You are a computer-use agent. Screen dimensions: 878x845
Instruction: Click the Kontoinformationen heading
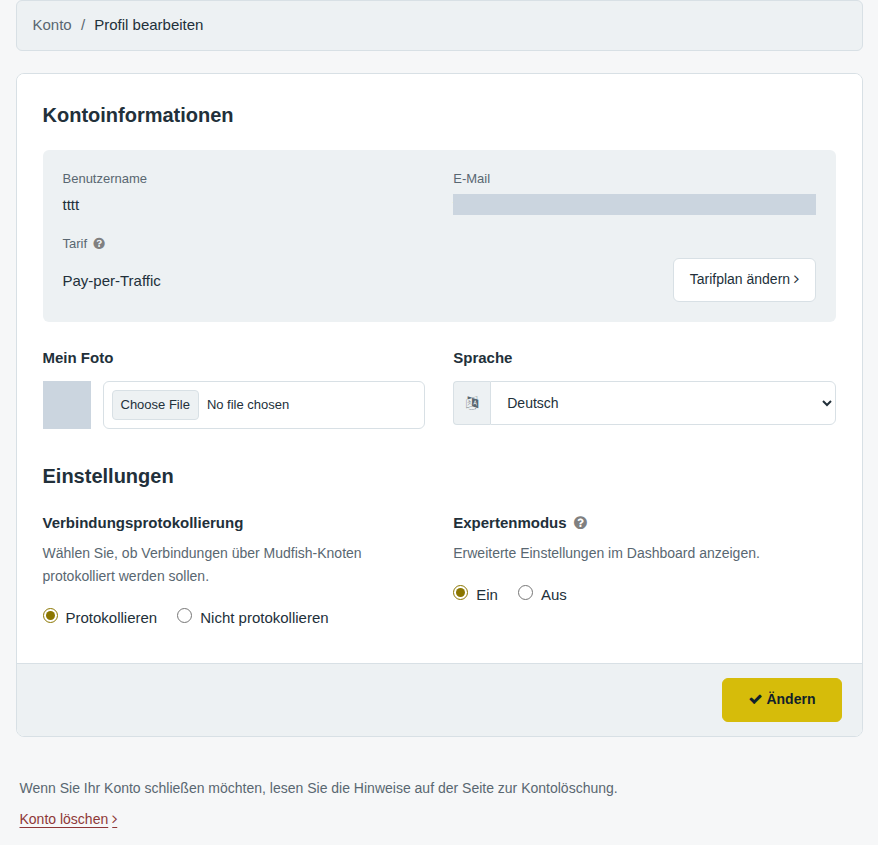tap(138, 115)
